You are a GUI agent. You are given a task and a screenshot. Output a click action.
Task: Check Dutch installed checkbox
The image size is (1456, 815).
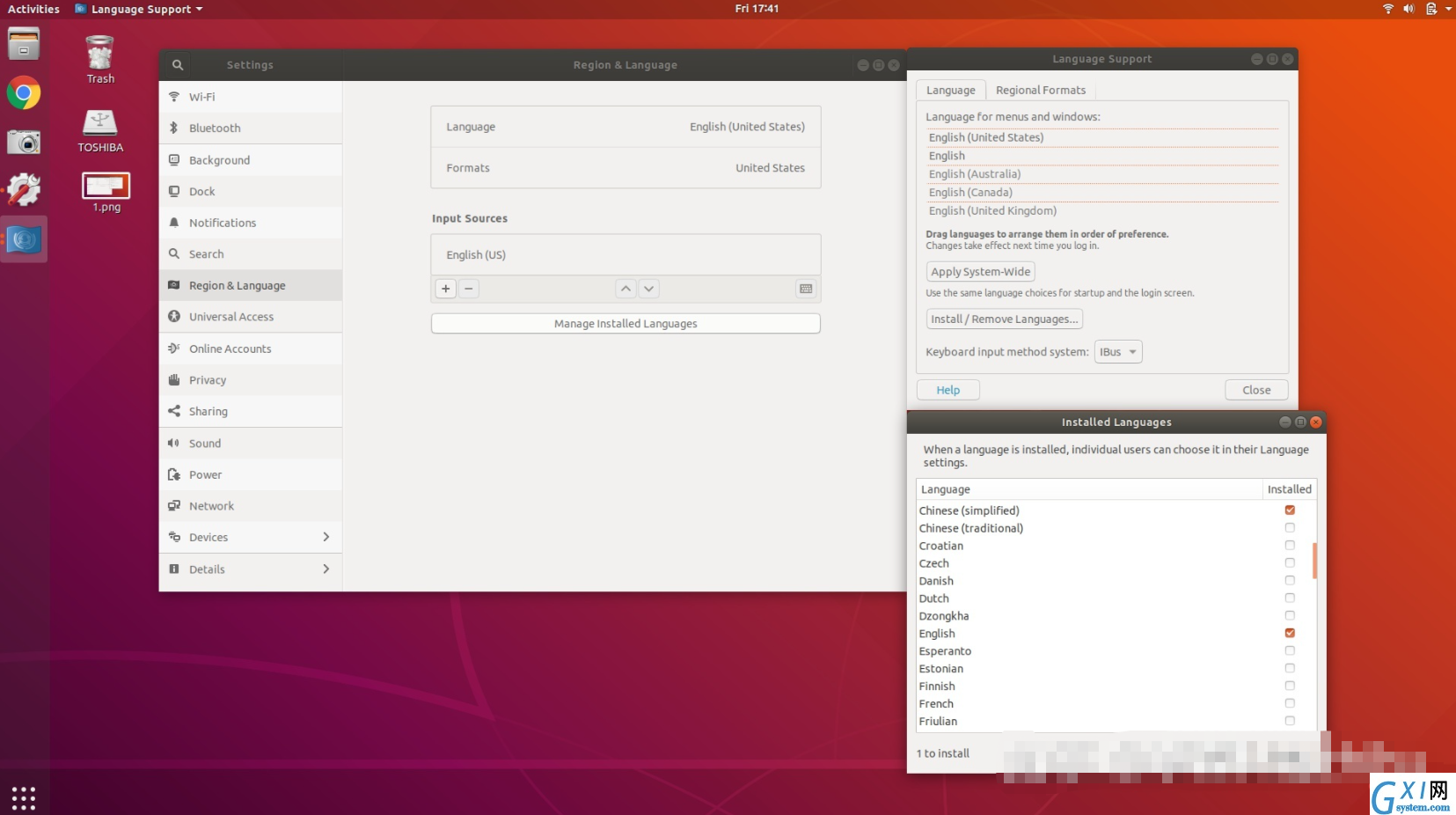[1290, 598]
